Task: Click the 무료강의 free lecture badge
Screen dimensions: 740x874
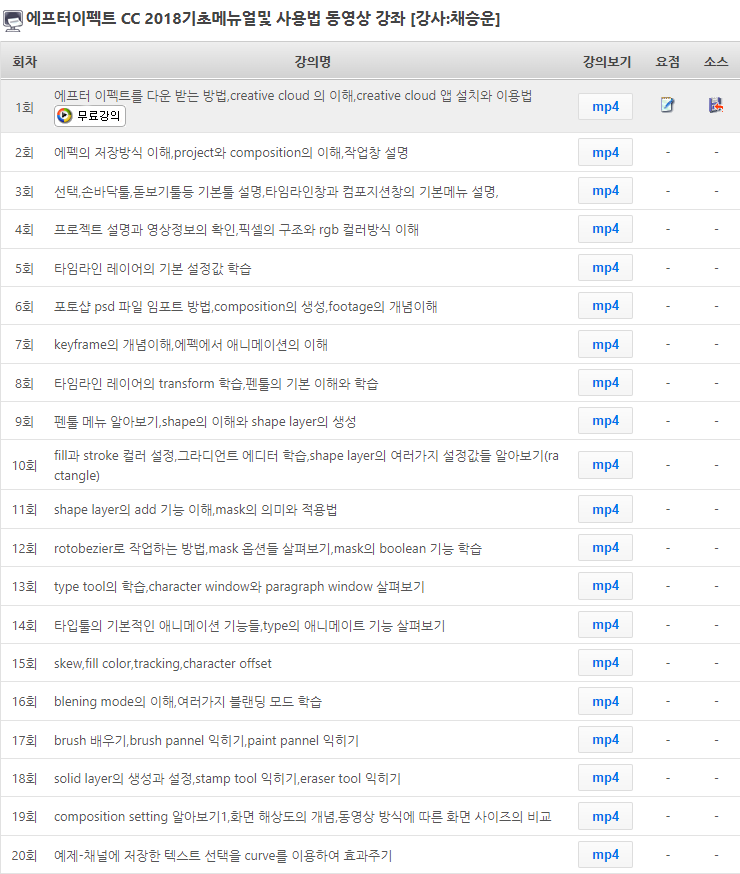Action: click(90, 116)
